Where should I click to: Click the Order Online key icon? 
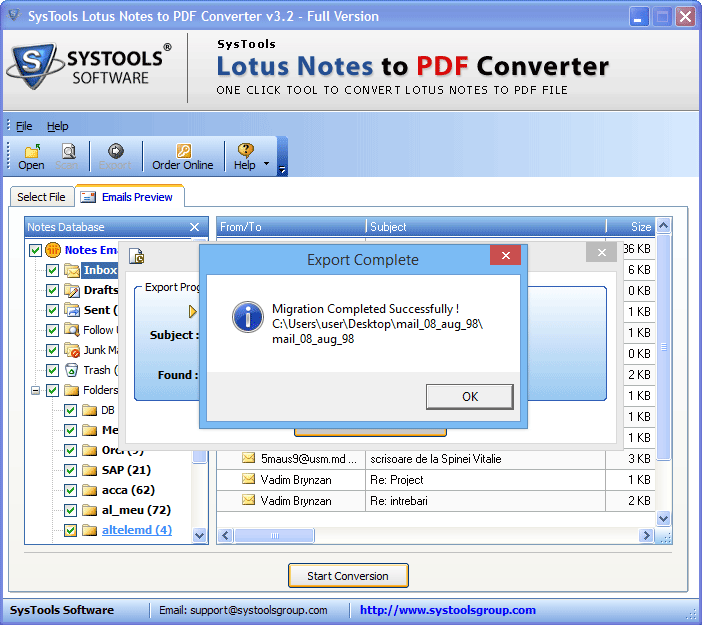pos(183,151)
